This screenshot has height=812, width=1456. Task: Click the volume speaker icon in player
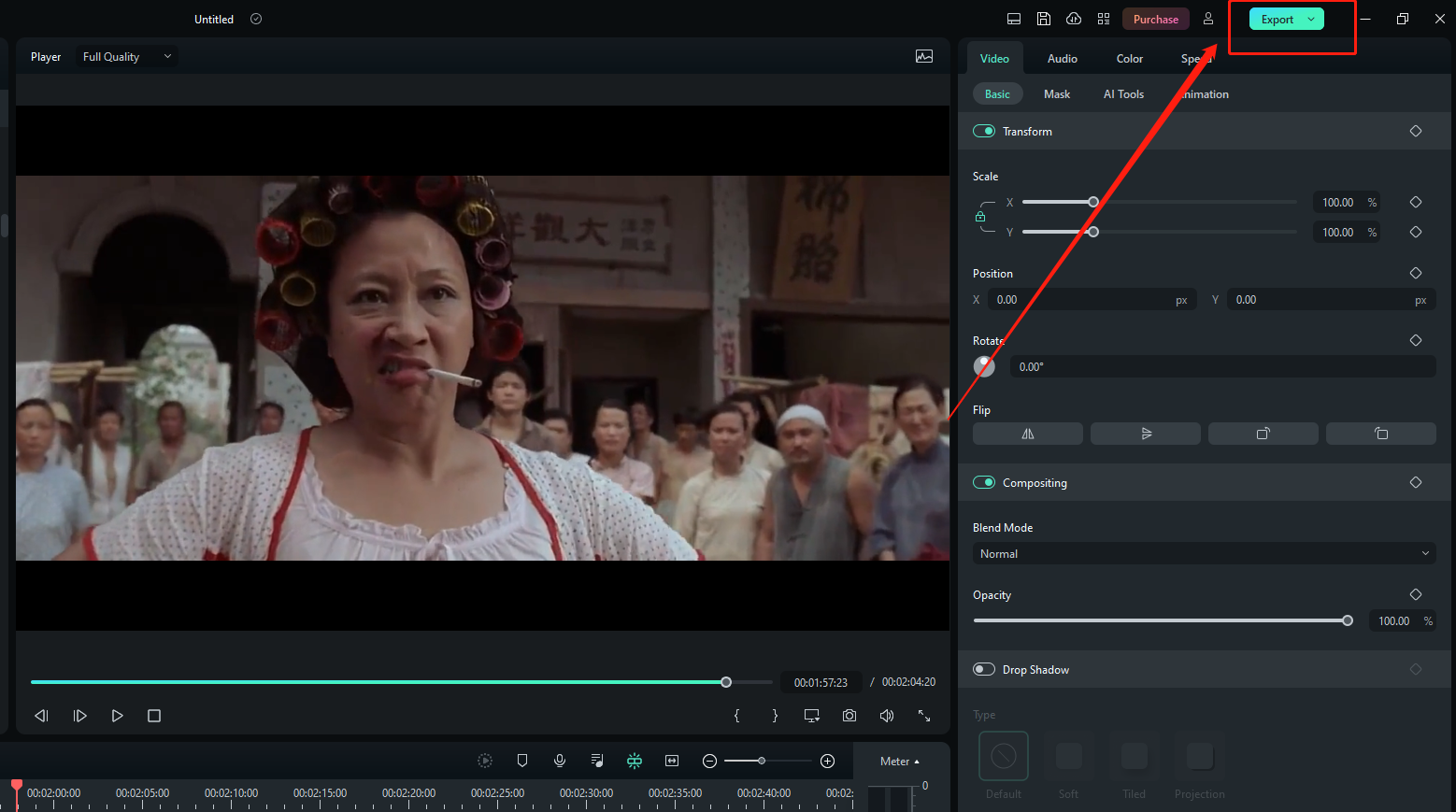pyautogui.click(x=886, y=716)
